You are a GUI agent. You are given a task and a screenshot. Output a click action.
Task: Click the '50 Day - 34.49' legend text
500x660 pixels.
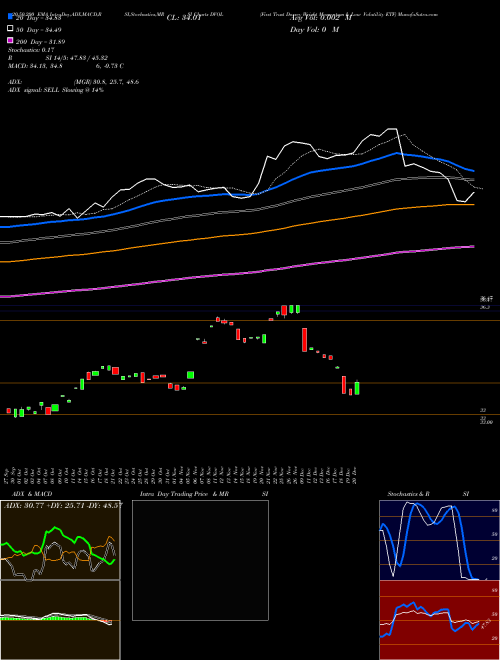(39, 30)
